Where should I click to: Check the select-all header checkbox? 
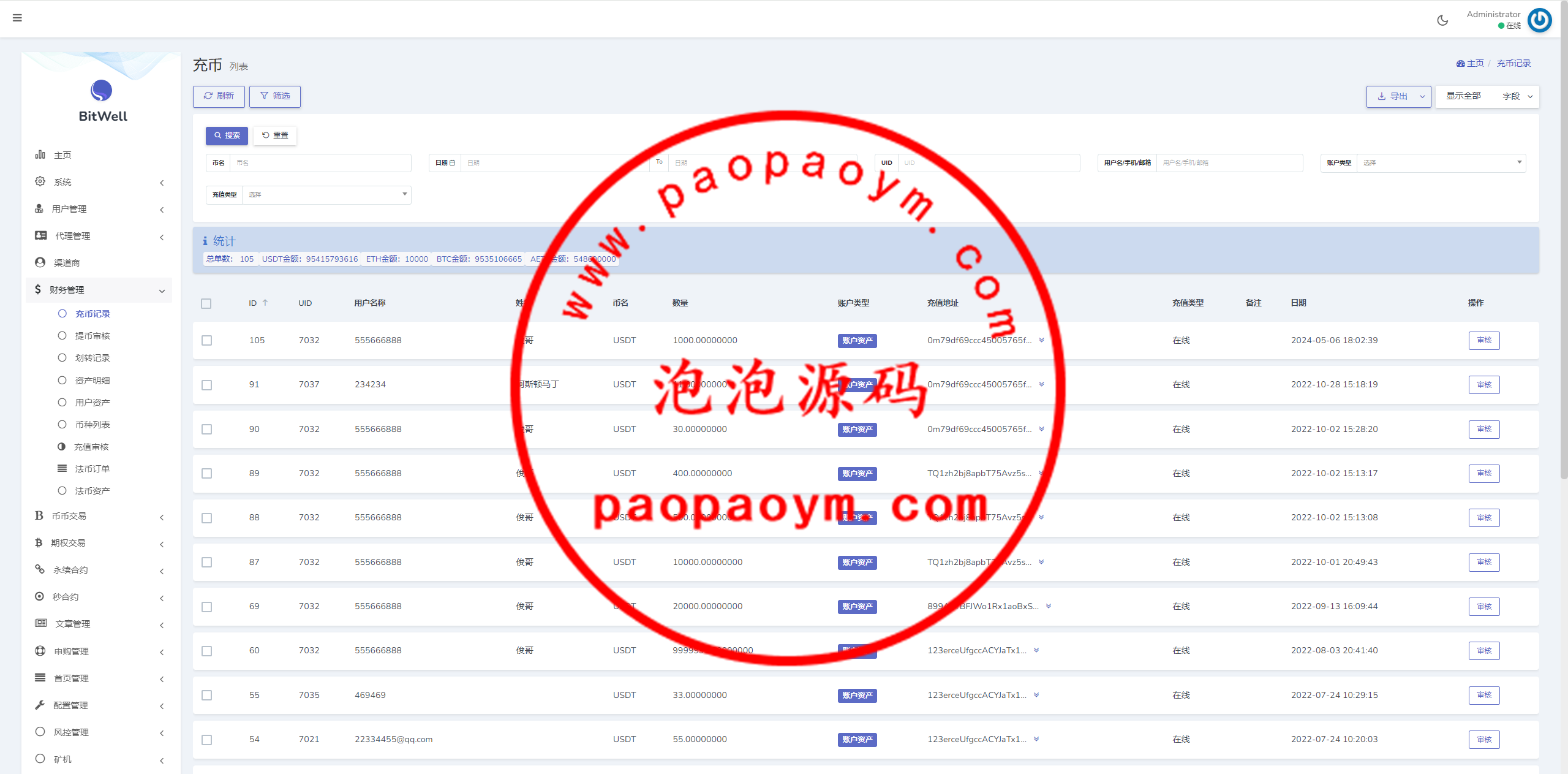click(x=206, y=303)
